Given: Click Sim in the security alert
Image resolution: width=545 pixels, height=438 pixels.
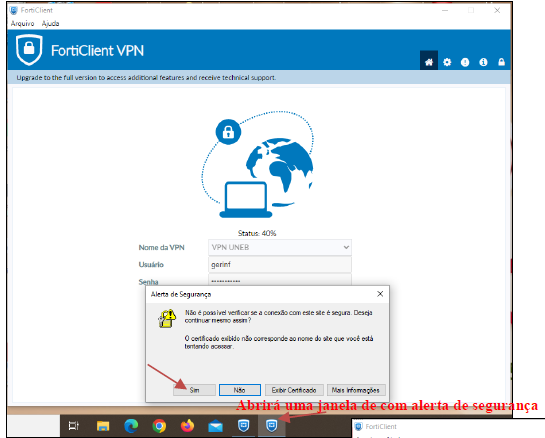Looking at the screenshot, I should coord(194,390).
